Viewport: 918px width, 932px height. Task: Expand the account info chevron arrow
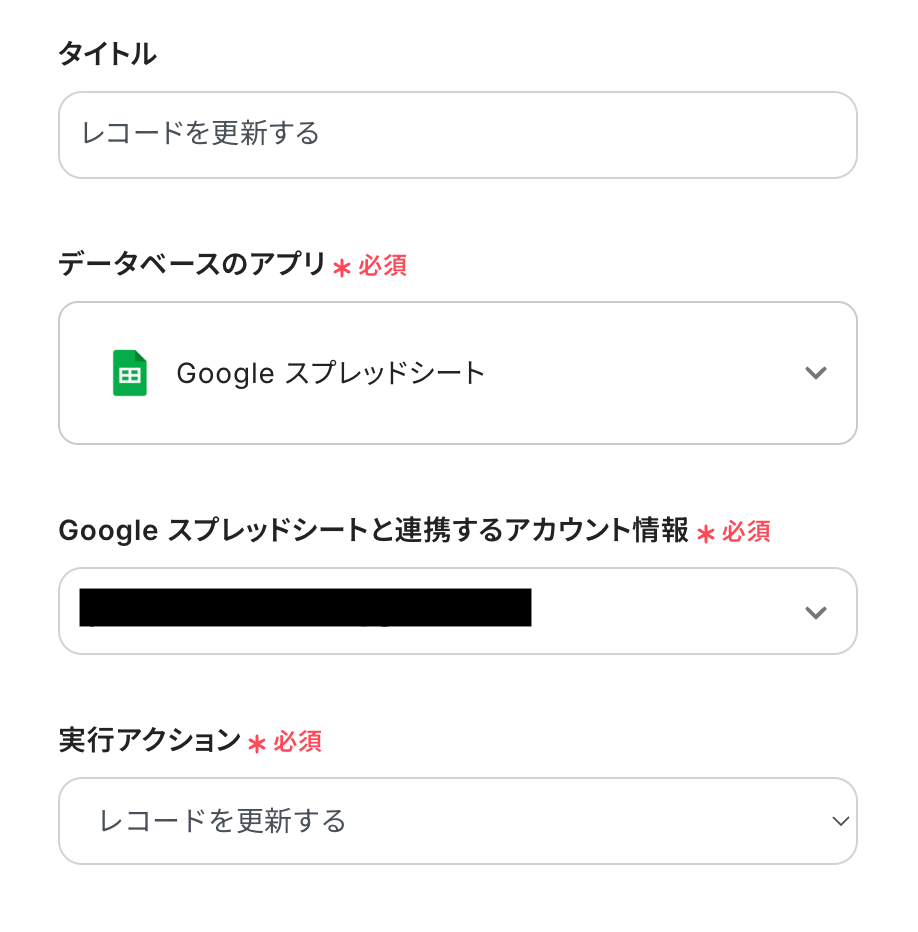coord(816,612)
